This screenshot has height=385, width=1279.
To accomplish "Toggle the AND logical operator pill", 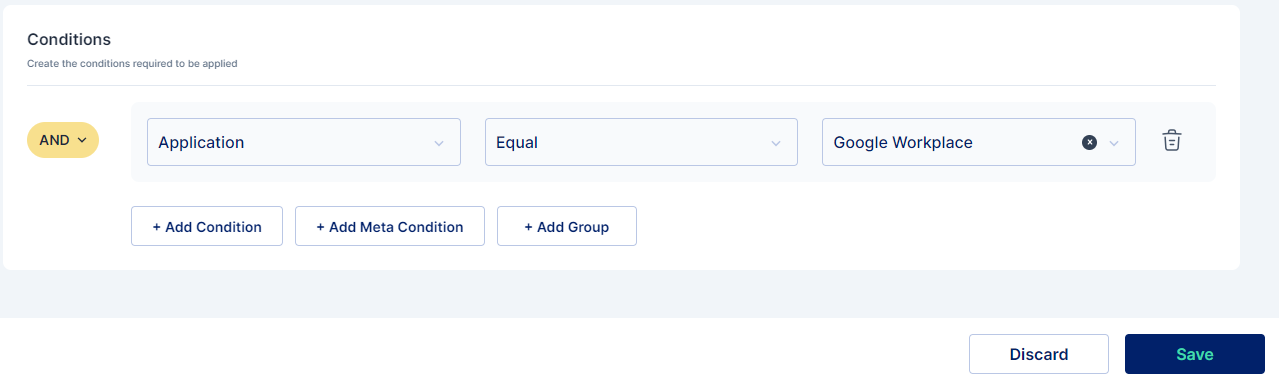I will coord(63,140).
